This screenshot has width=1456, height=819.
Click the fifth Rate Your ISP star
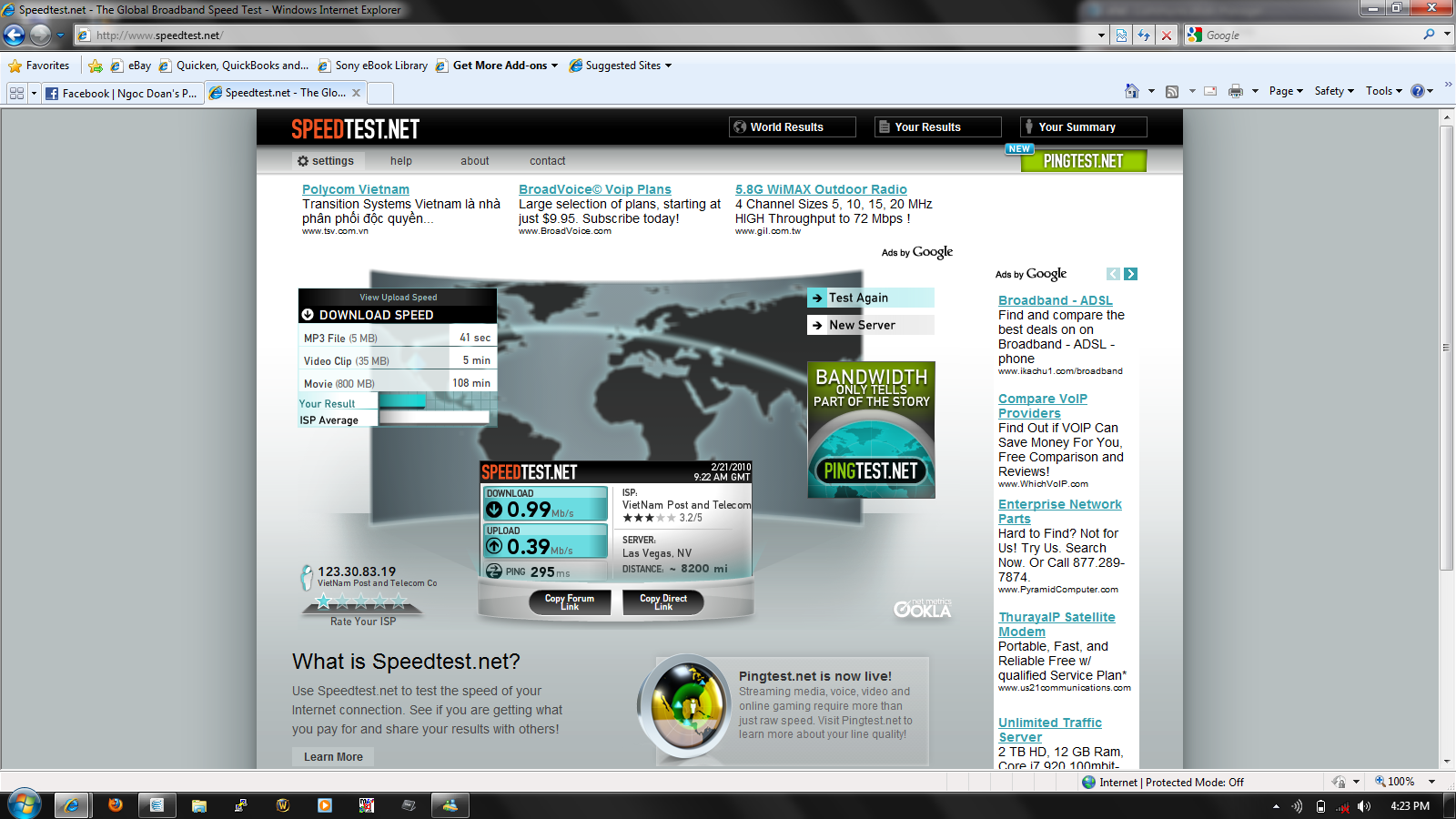(x=399, y=600)
